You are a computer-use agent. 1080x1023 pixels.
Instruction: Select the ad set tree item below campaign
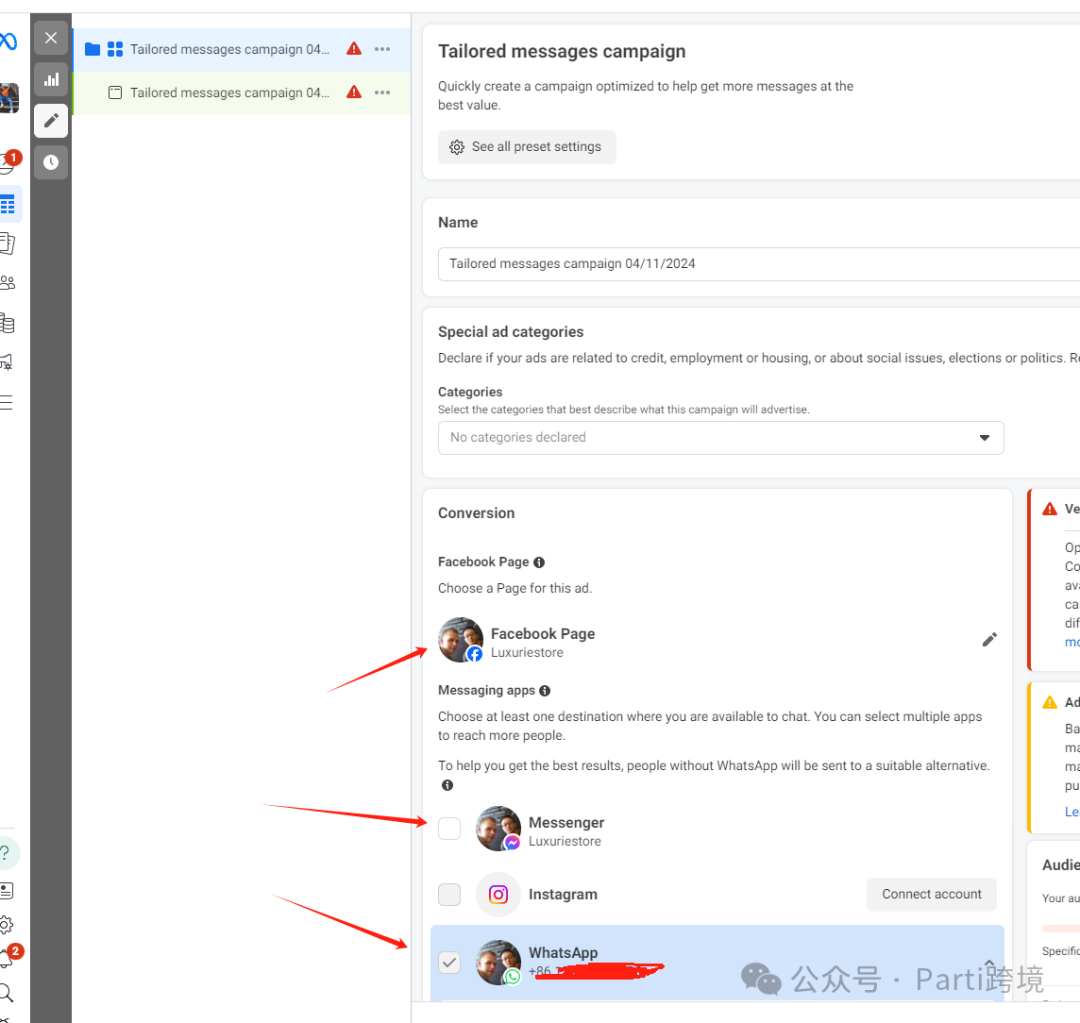(229, 92)
